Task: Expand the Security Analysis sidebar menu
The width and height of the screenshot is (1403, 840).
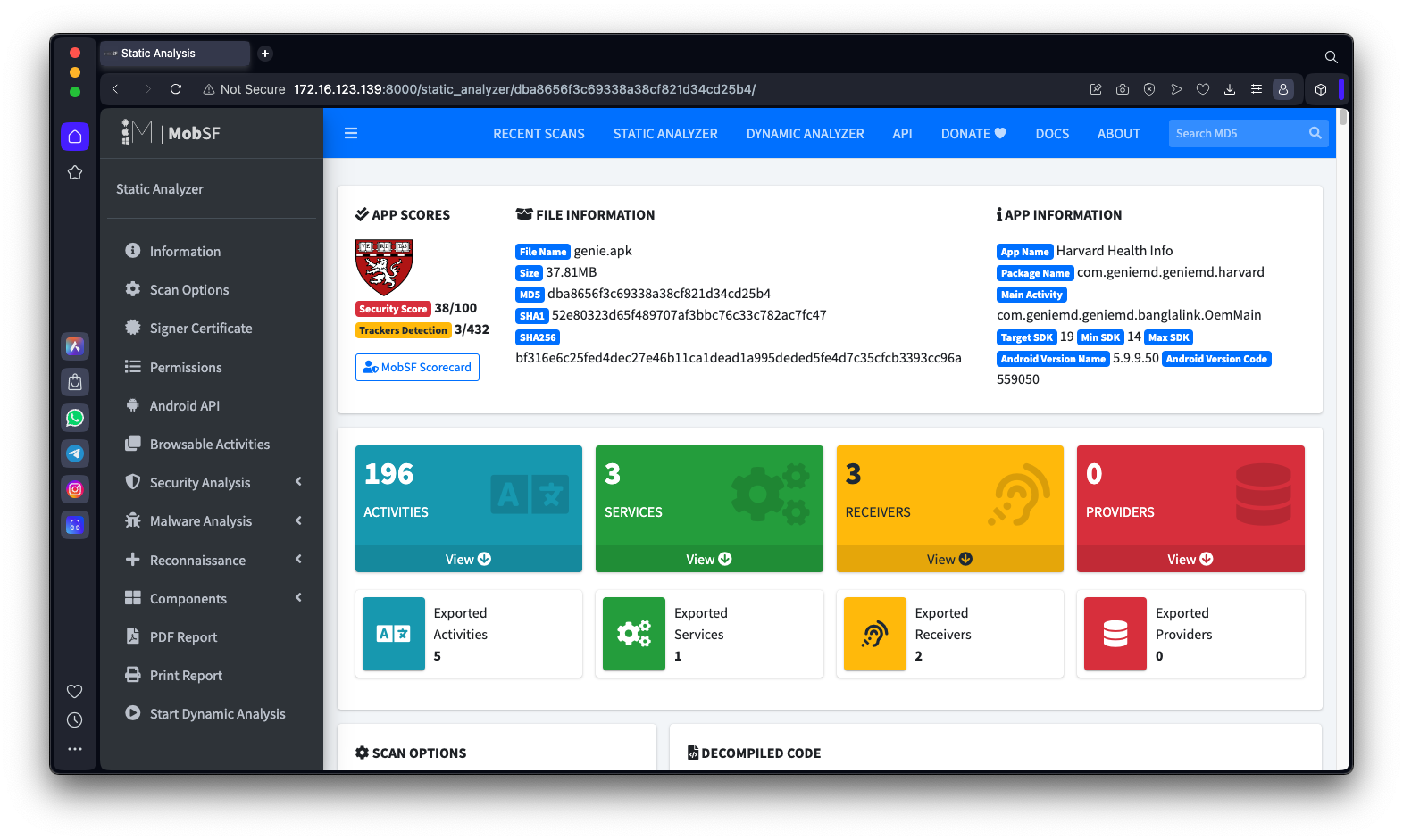Action: click(212, 483)
